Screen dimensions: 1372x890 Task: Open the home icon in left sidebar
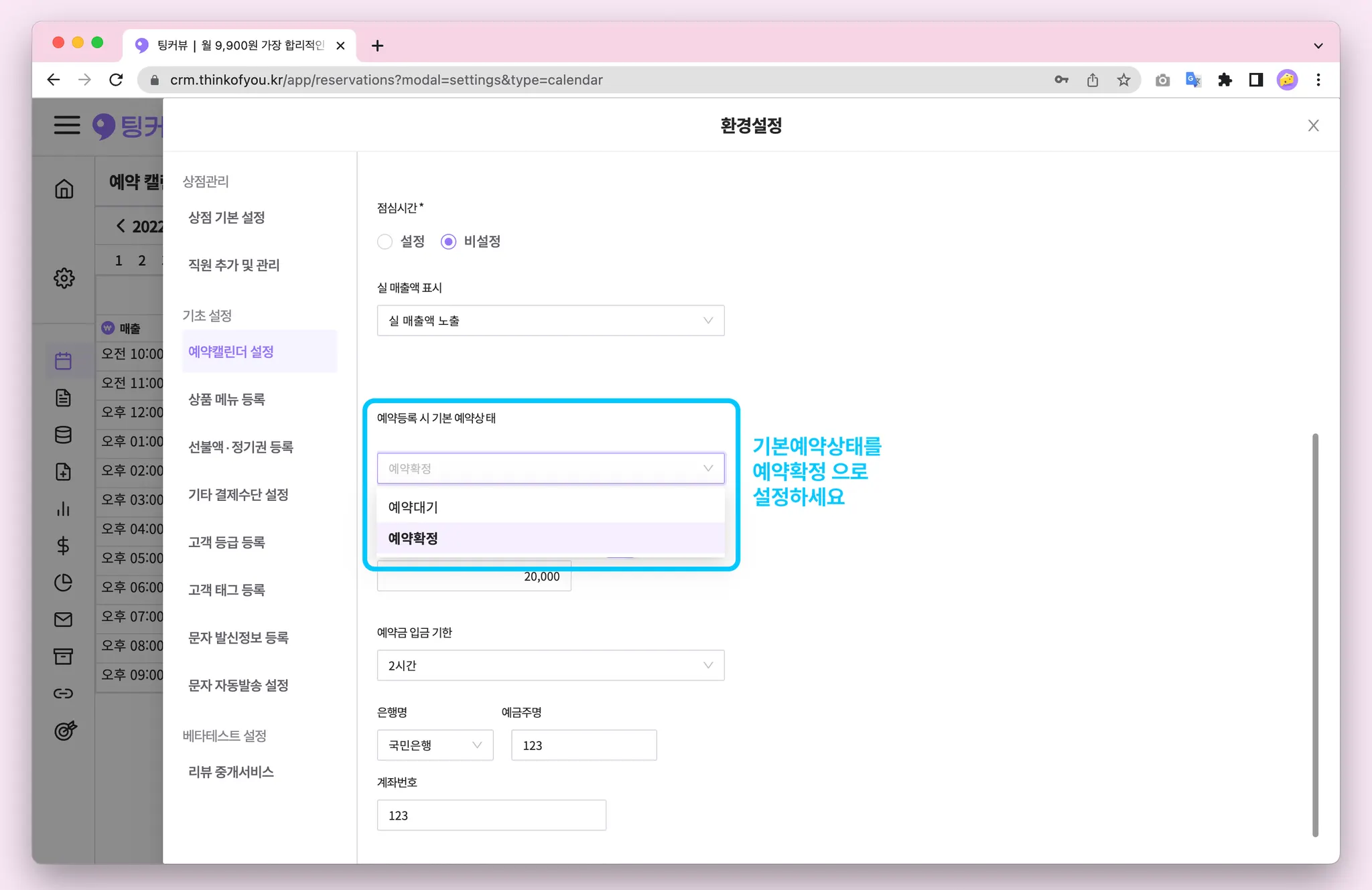(x=64, y=190)
